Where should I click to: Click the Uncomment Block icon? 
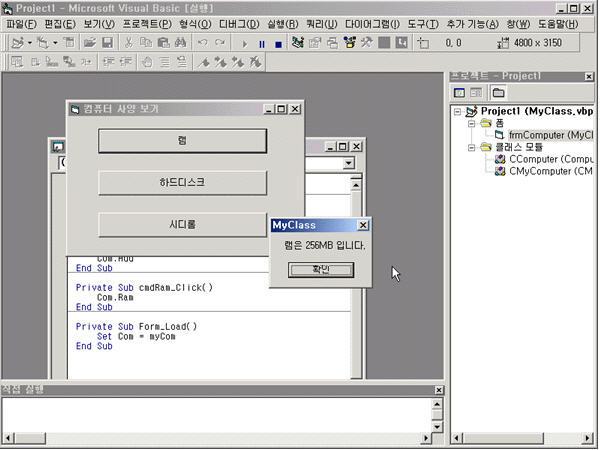tap(182, 62)
